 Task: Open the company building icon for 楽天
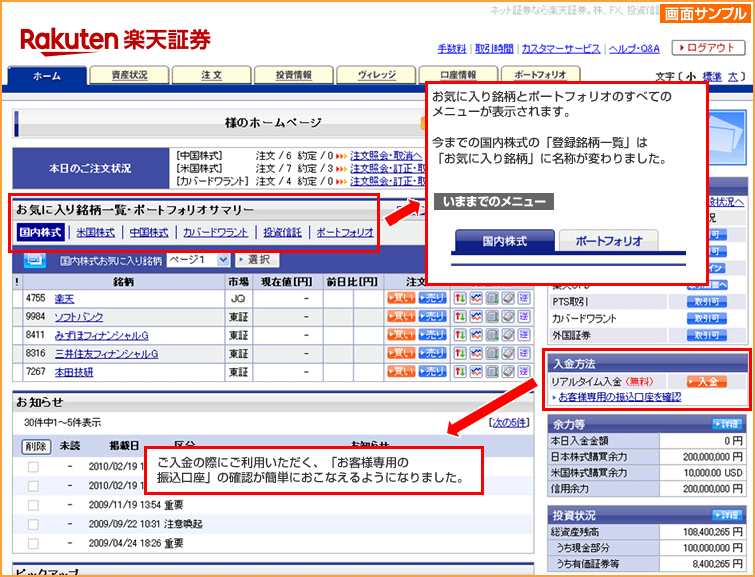492,299
